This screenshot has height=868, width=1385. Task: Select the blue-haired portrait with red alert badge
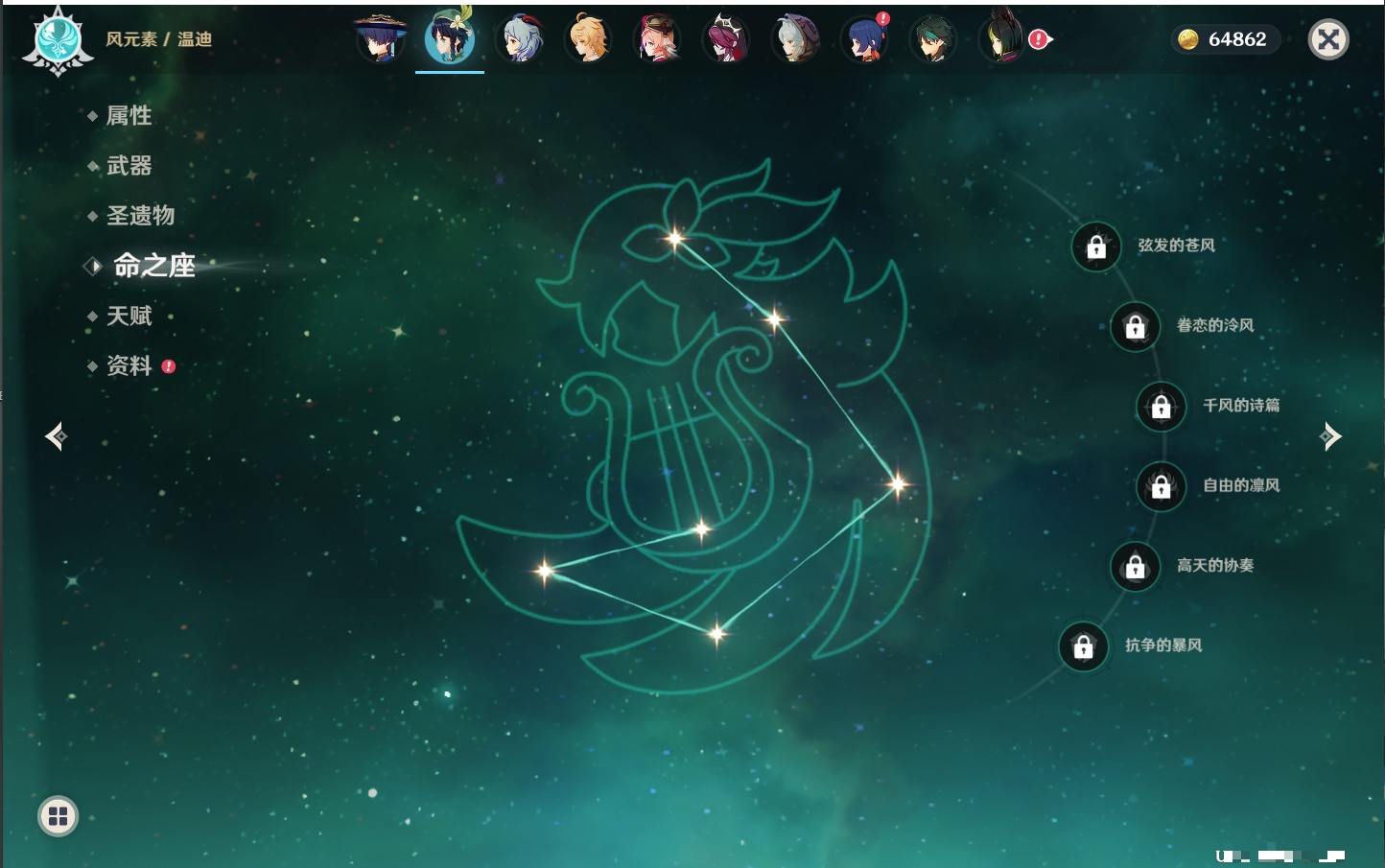[865, 39]
